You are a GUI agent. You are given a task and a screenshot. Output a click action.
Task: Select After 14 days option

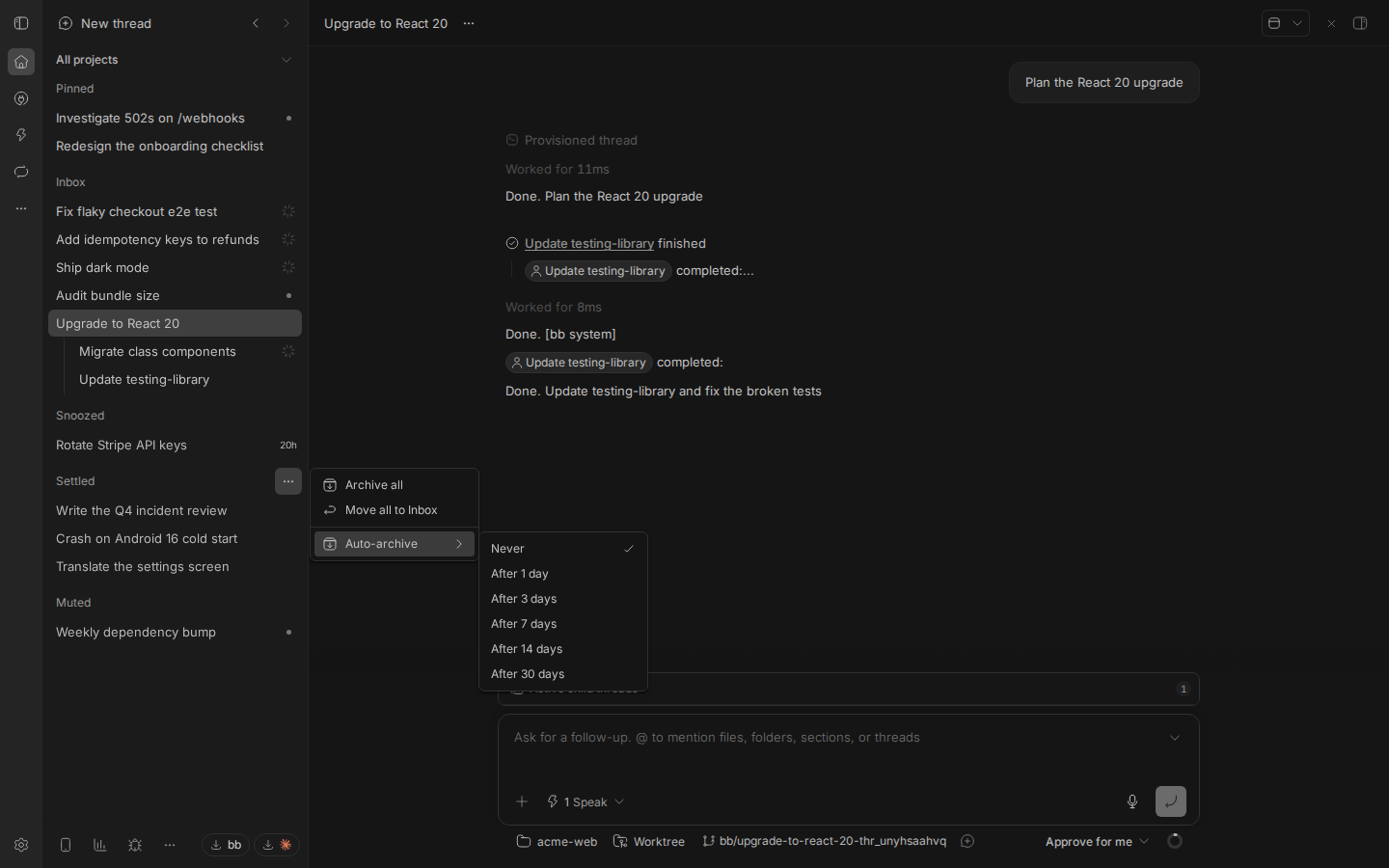563,649
